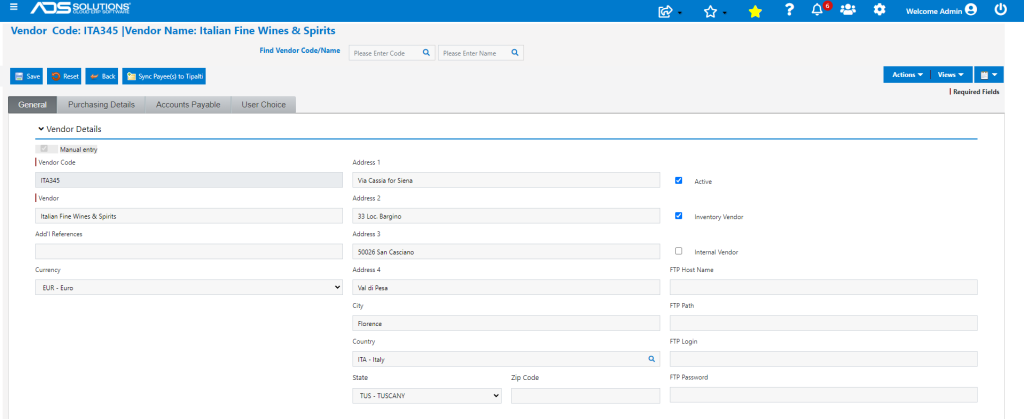
Task: Click the Vendor name field
Action: [x=189, y=215]
